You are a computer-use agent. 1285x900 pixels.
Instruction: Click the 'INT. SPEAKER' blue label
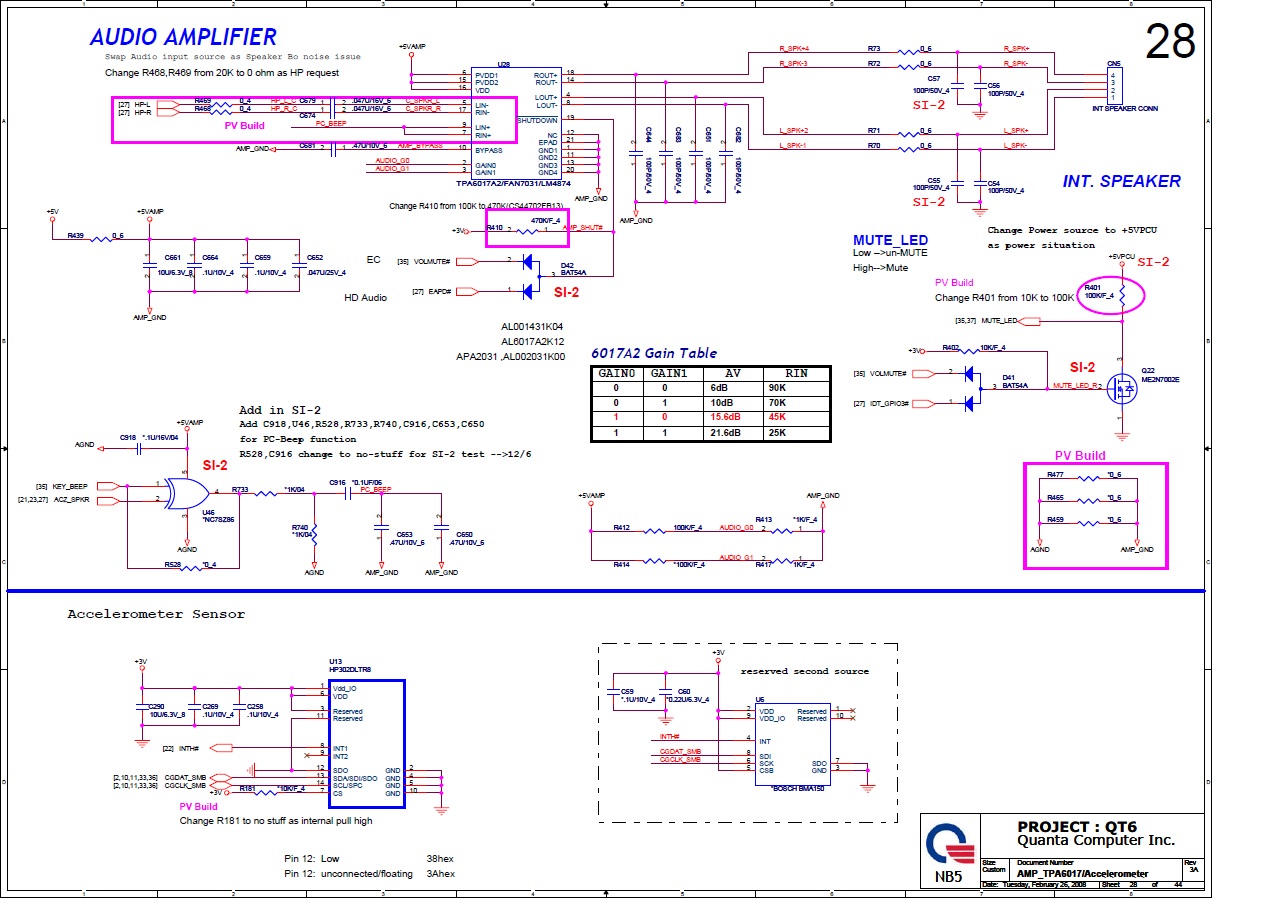click(x=1121, y=181)
